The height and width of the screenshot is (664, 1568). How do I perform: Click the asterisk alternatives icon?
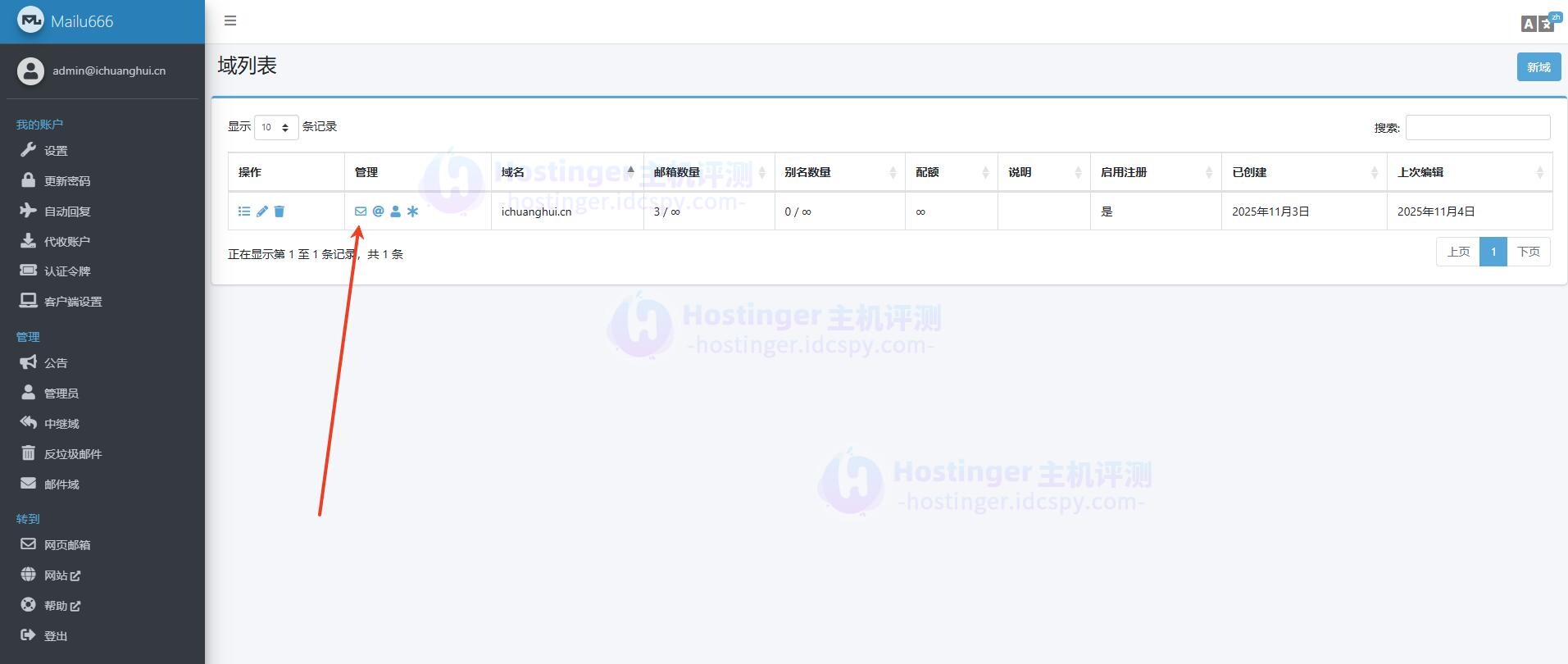(413, 211)
